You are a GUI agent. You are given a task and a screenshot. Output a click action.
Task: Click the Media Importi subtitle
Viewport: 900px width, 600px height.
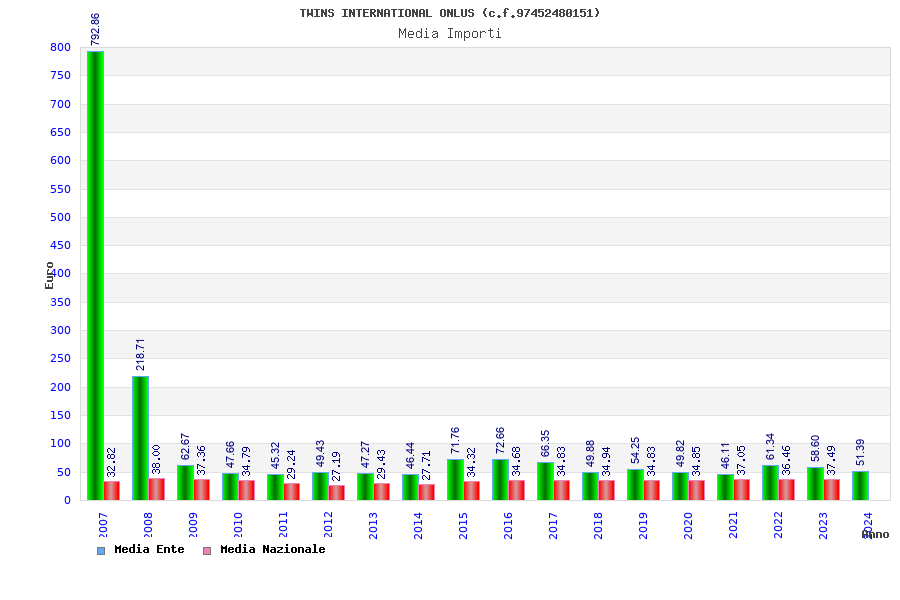coord(450,33)
